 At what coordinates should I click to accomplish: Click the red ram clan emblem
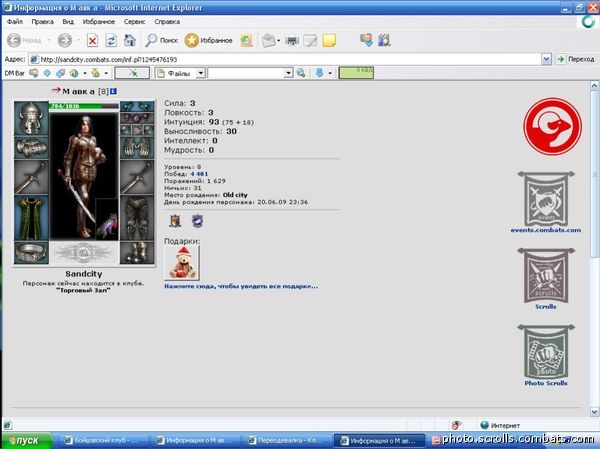552,126
